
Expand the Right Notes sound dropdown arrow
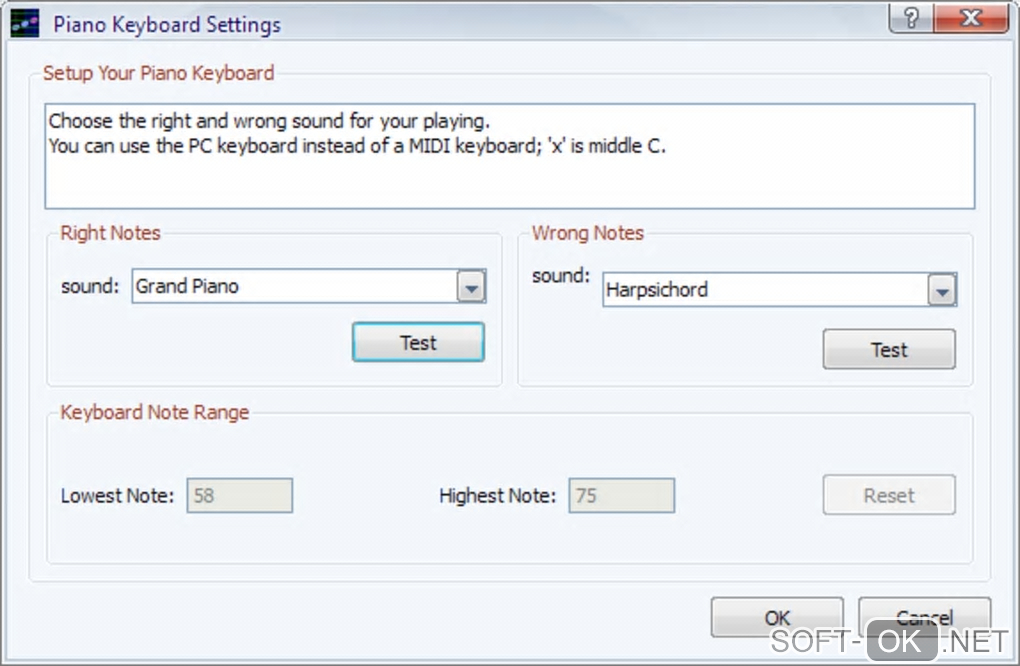[471, 288]
